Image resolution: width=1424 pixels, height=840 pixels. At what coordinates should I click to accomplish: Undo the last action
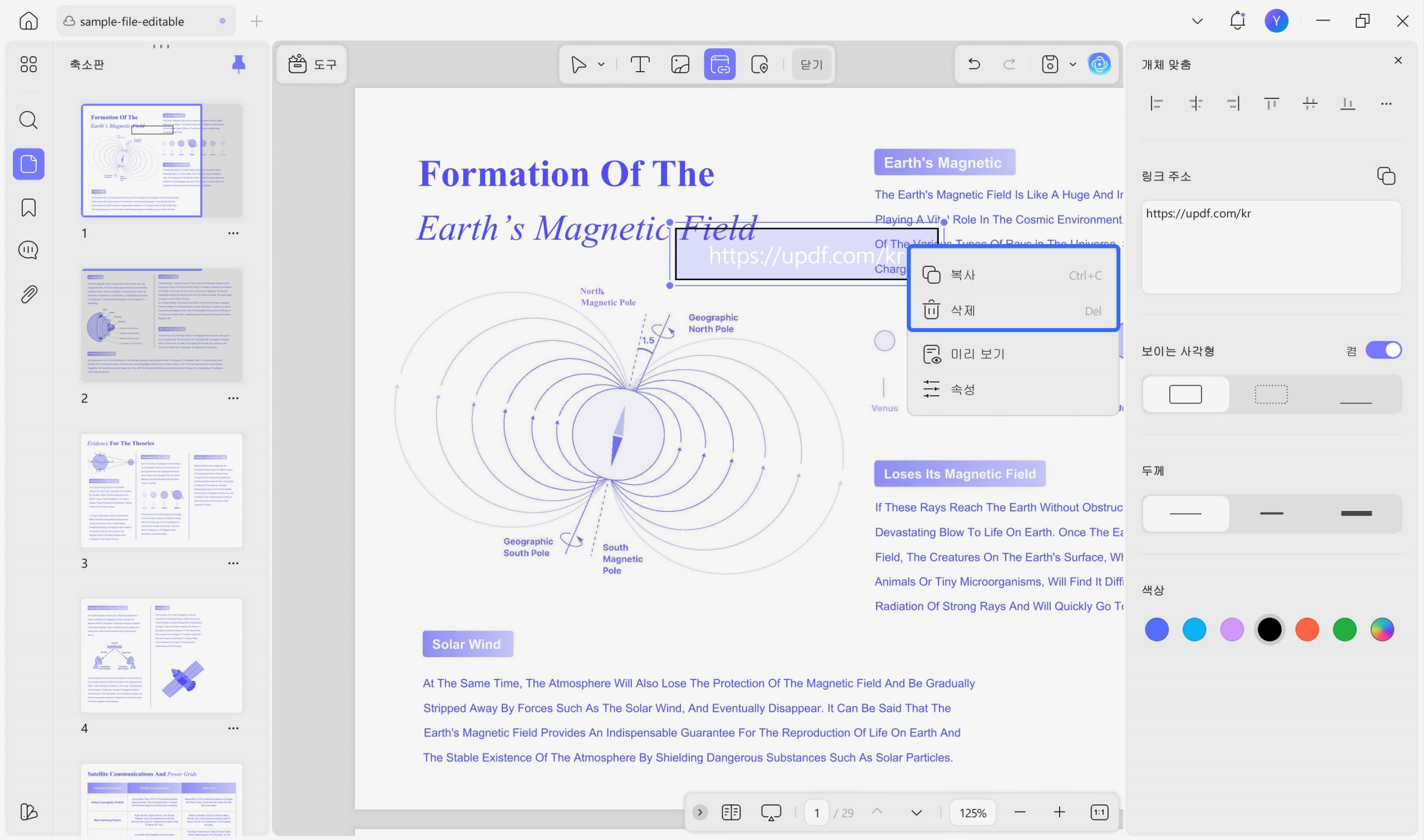(x=974, y=64)
